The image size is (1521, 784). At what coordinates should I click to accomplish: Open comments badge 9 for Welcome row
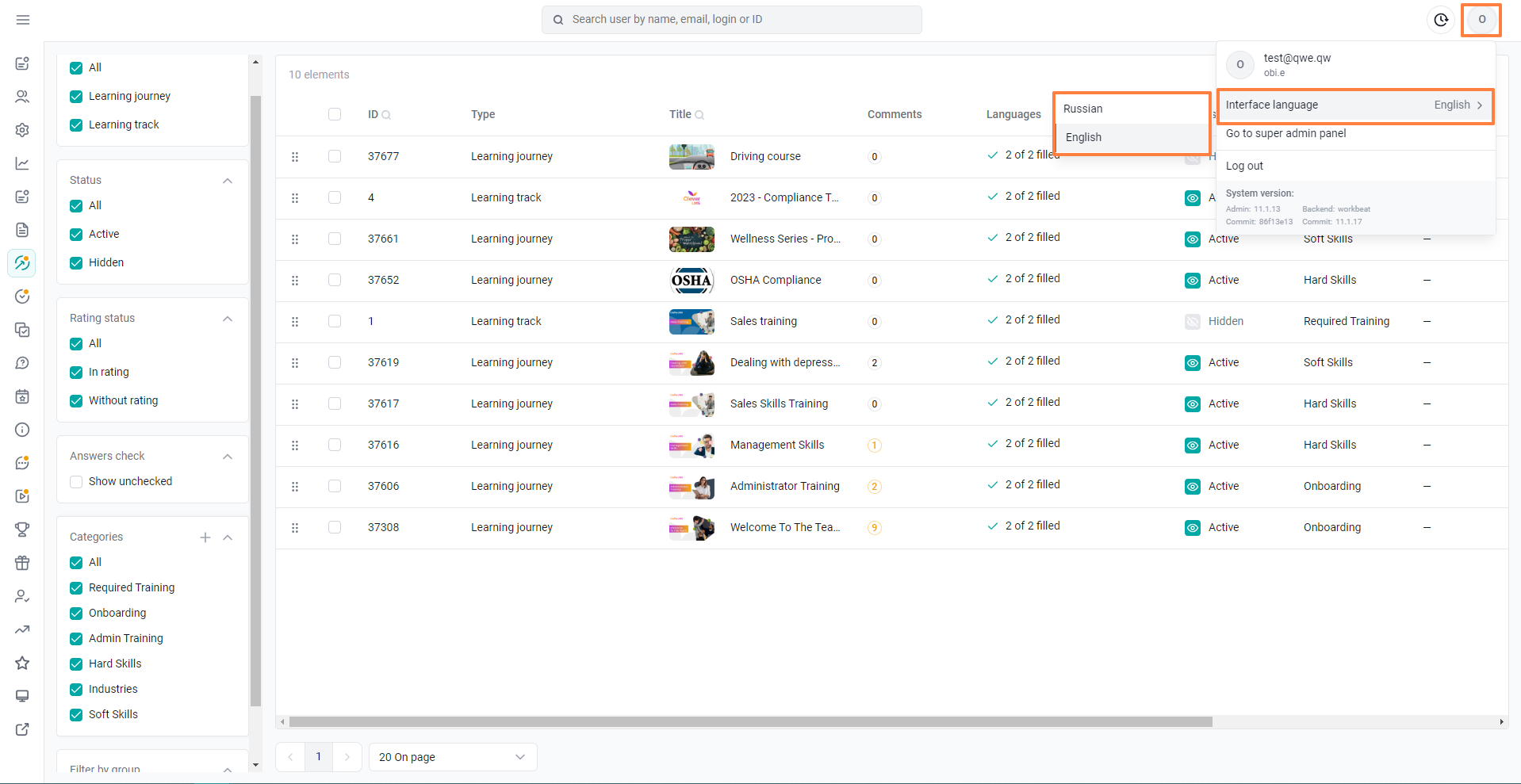point(875,528)
